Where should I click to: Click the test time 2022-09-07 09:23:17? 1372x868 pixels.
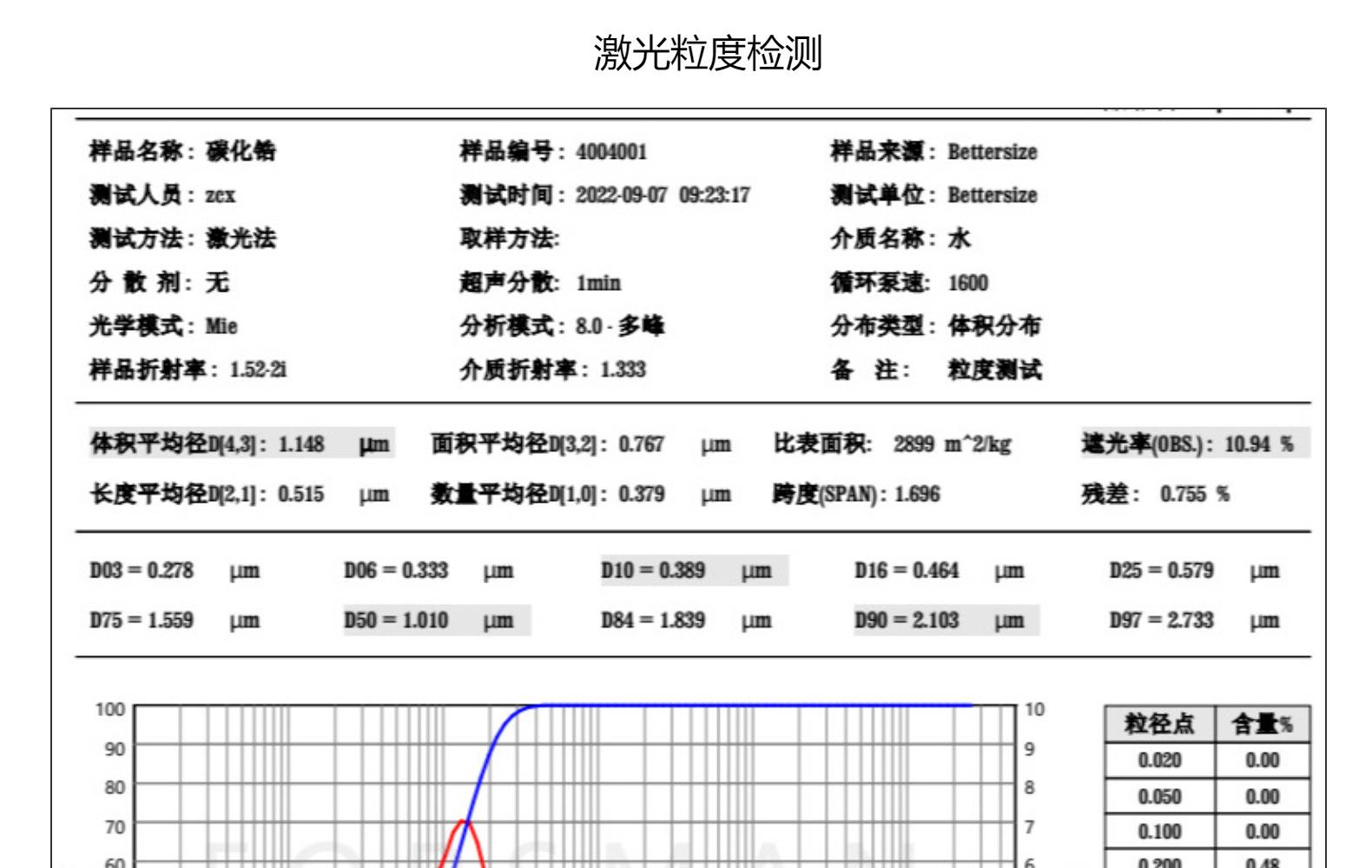[x=662, y=195]
